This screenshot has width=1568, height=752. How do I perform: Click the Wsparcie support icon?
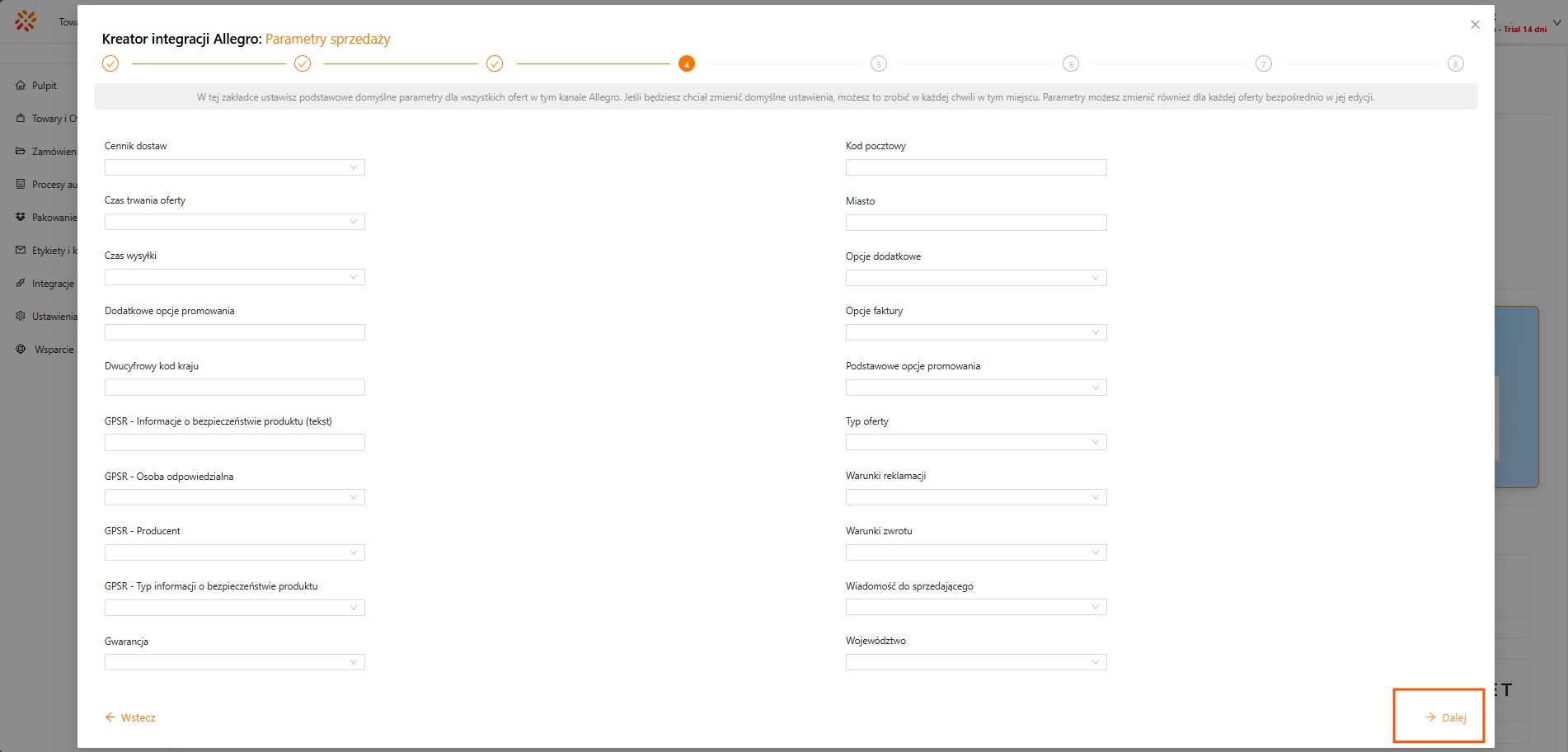tap(21, 349)
